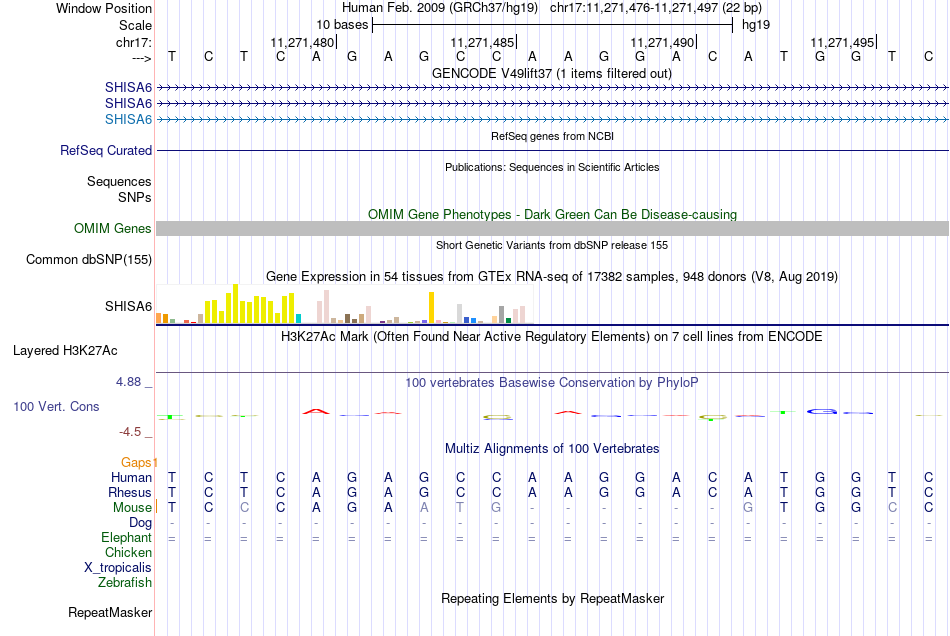
Task: Select the Scale track label
Action: coord(135,25)
